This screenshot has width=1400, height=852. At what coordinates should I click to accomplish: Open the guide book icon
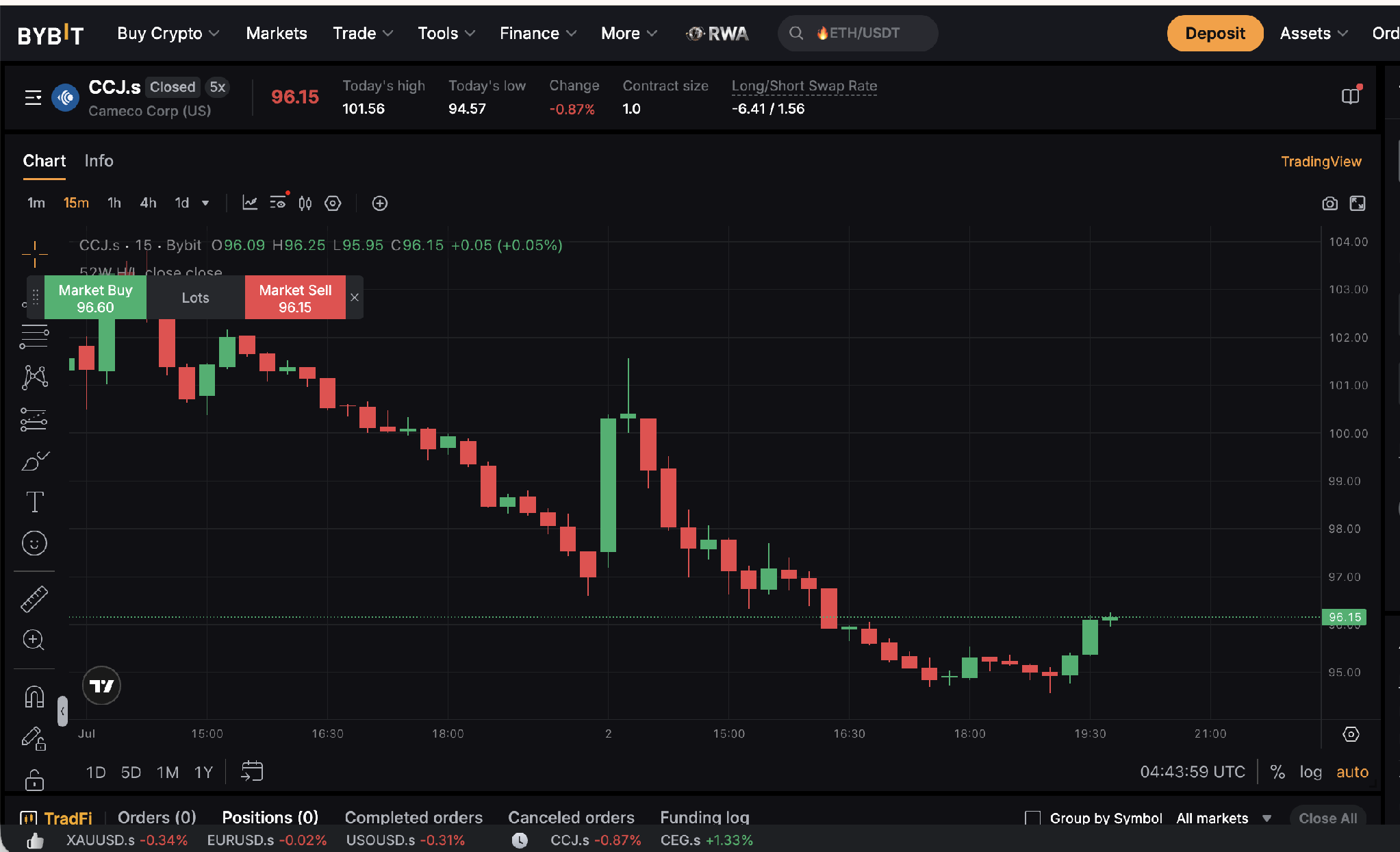pyautogui.click(x=1351, y=96)
